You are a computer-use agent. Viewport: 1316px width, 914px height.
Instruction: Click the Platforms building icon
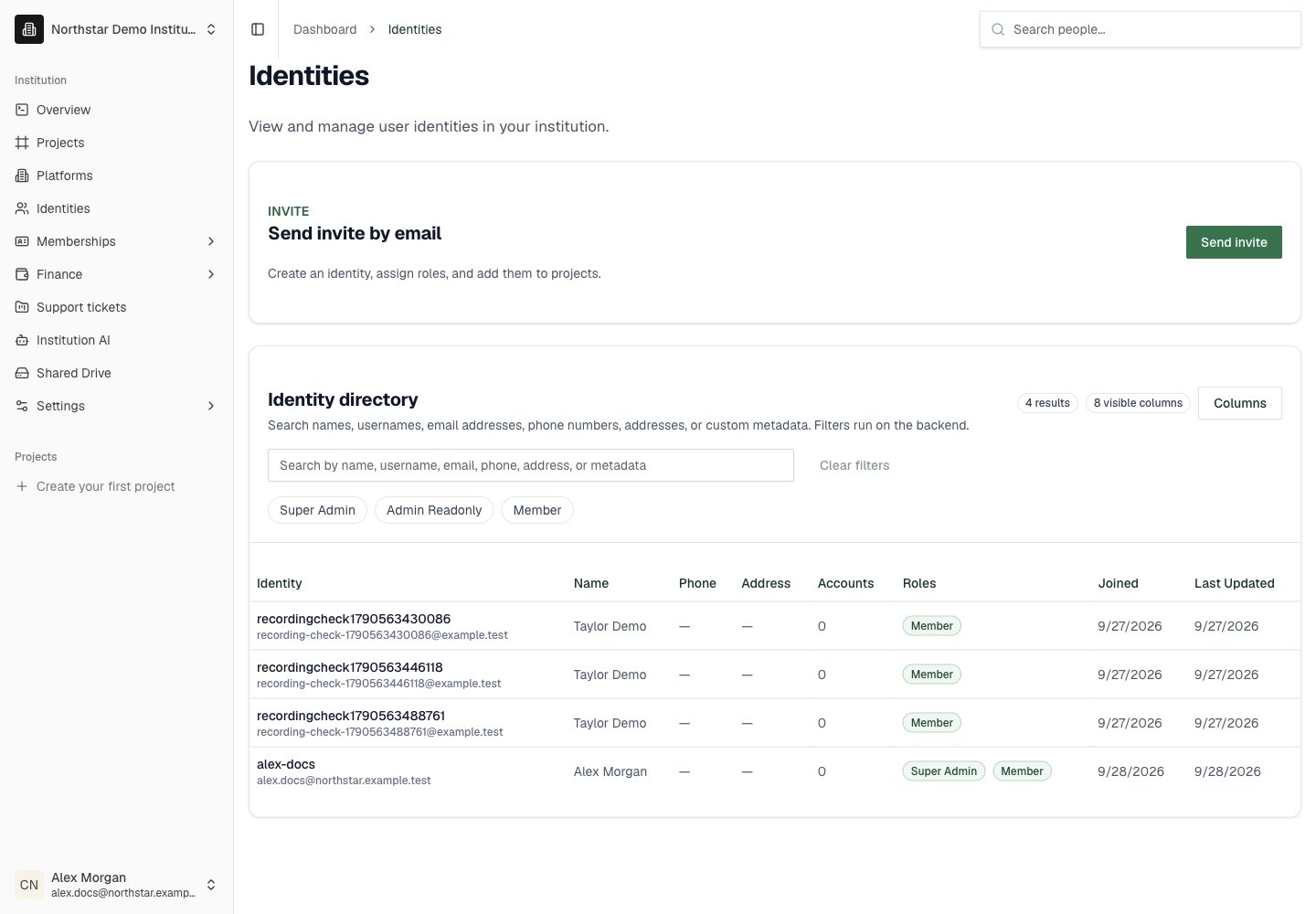point(22,175)
